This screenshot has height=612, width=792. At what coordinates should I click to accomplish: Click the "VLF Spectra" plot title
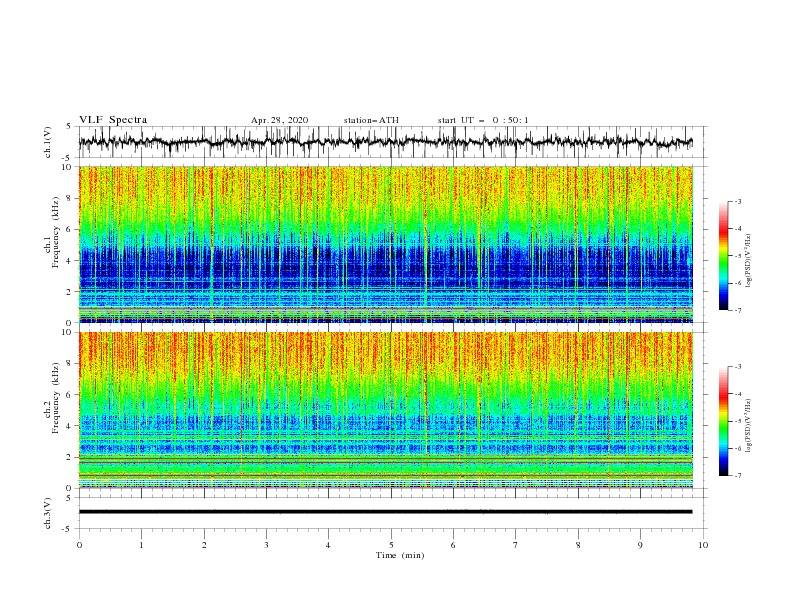[113, 120]
